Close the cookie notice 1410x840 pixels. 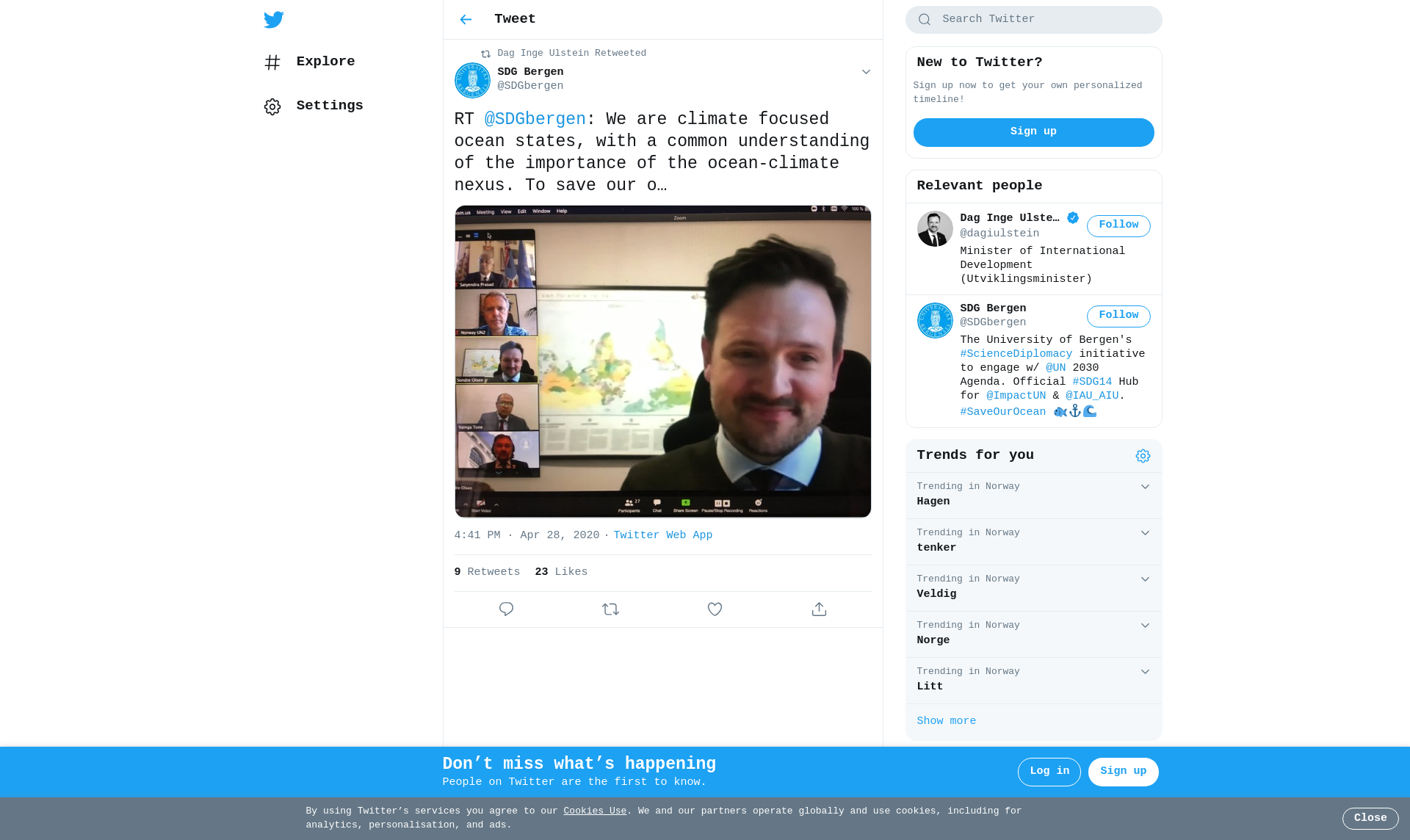tap(1370, 818)
